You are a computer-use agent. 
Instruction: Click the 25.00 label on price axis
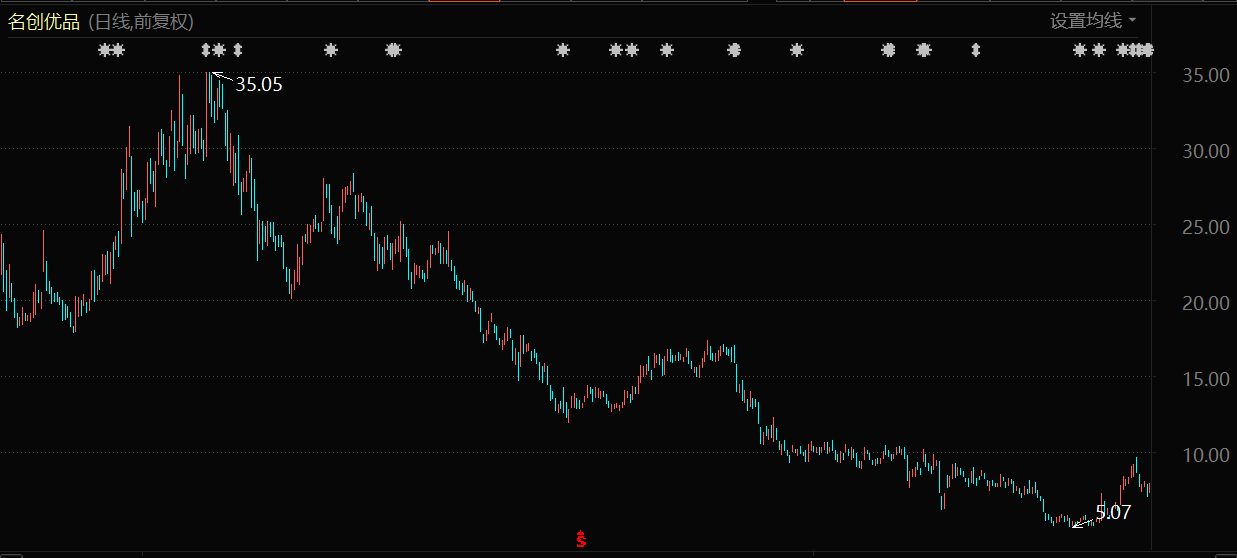point(1205,227)
